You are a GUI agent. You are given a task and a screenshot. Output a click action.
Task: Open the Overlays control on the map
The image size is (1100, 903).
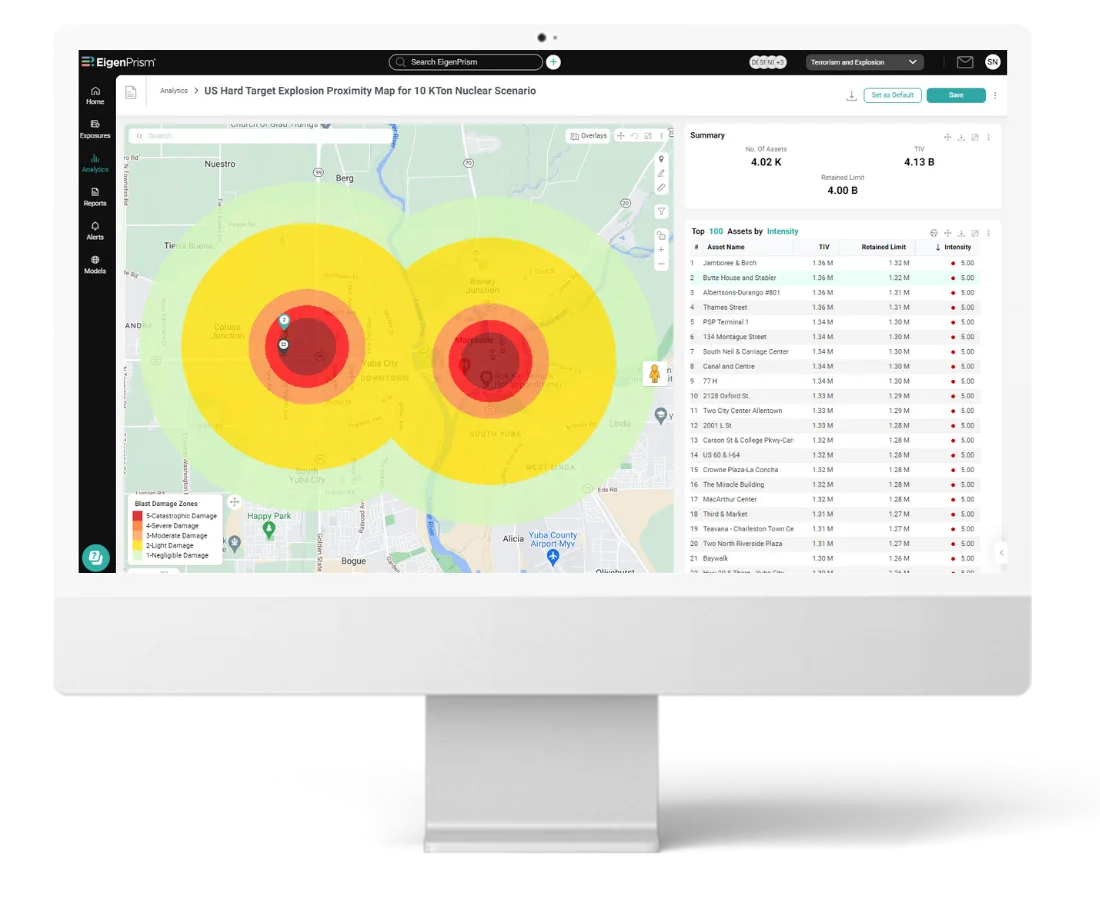tap(589, 136)
